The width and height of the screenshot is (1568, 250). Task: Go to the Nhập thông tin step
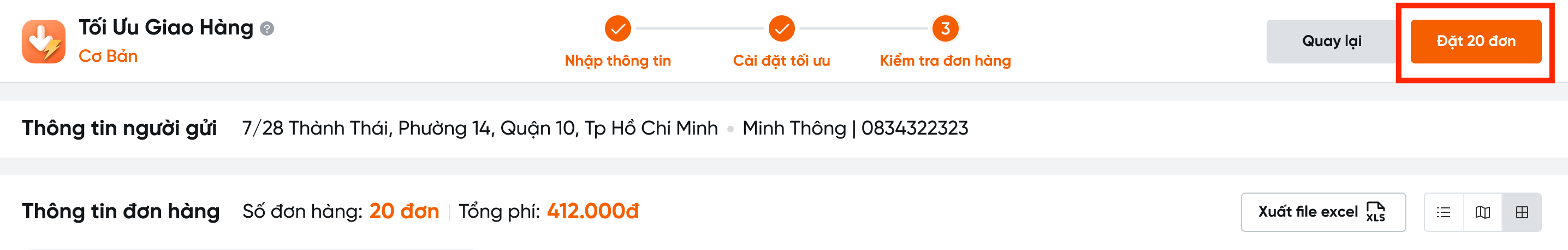(617, 61)
